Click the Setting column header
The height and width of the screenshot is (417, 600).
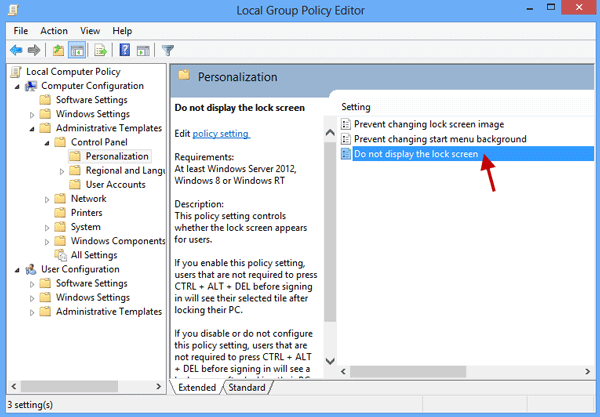pos(358,106)
